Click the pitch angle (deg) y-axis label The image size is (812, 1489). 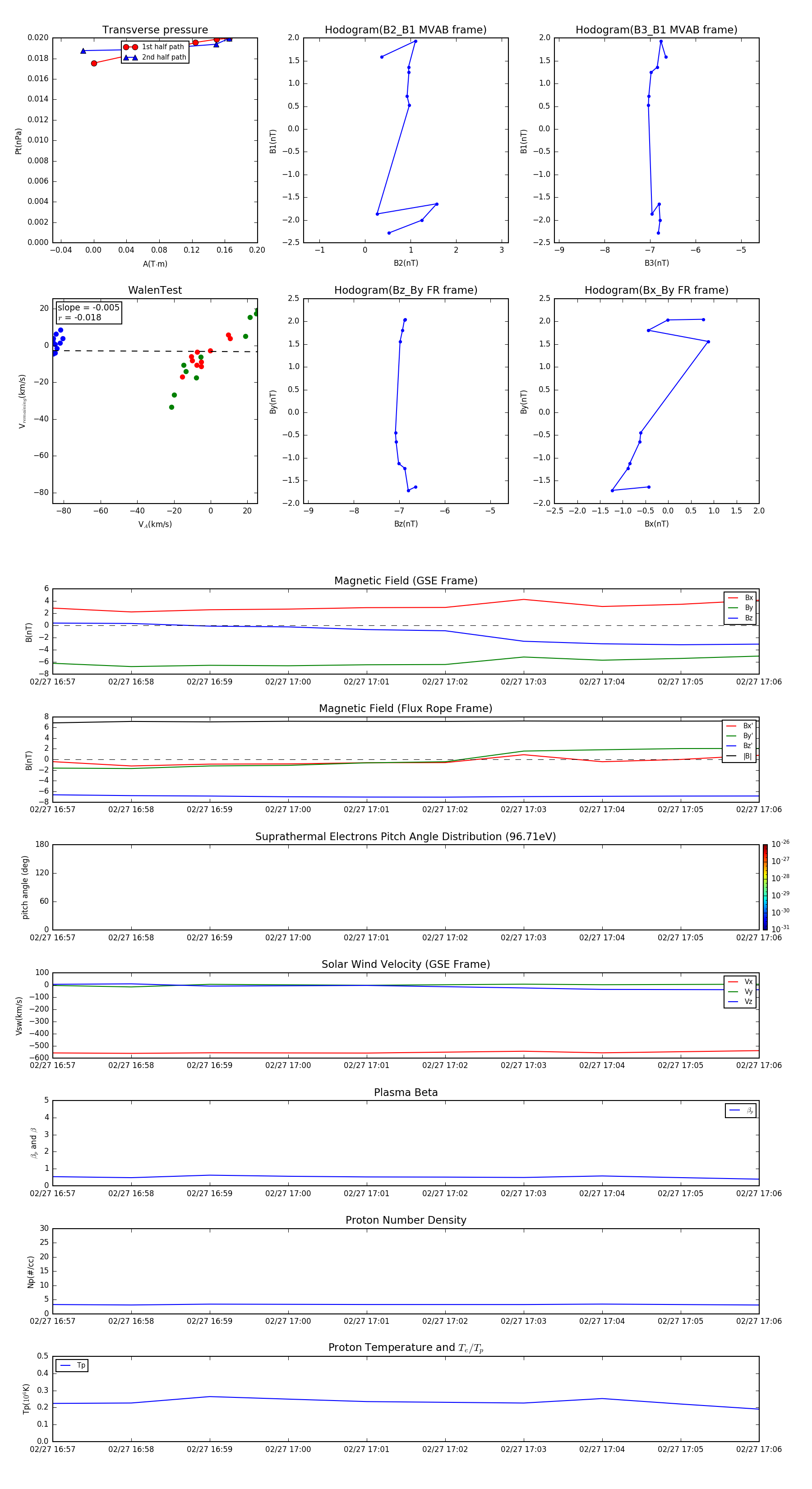[x=25, y=887]
